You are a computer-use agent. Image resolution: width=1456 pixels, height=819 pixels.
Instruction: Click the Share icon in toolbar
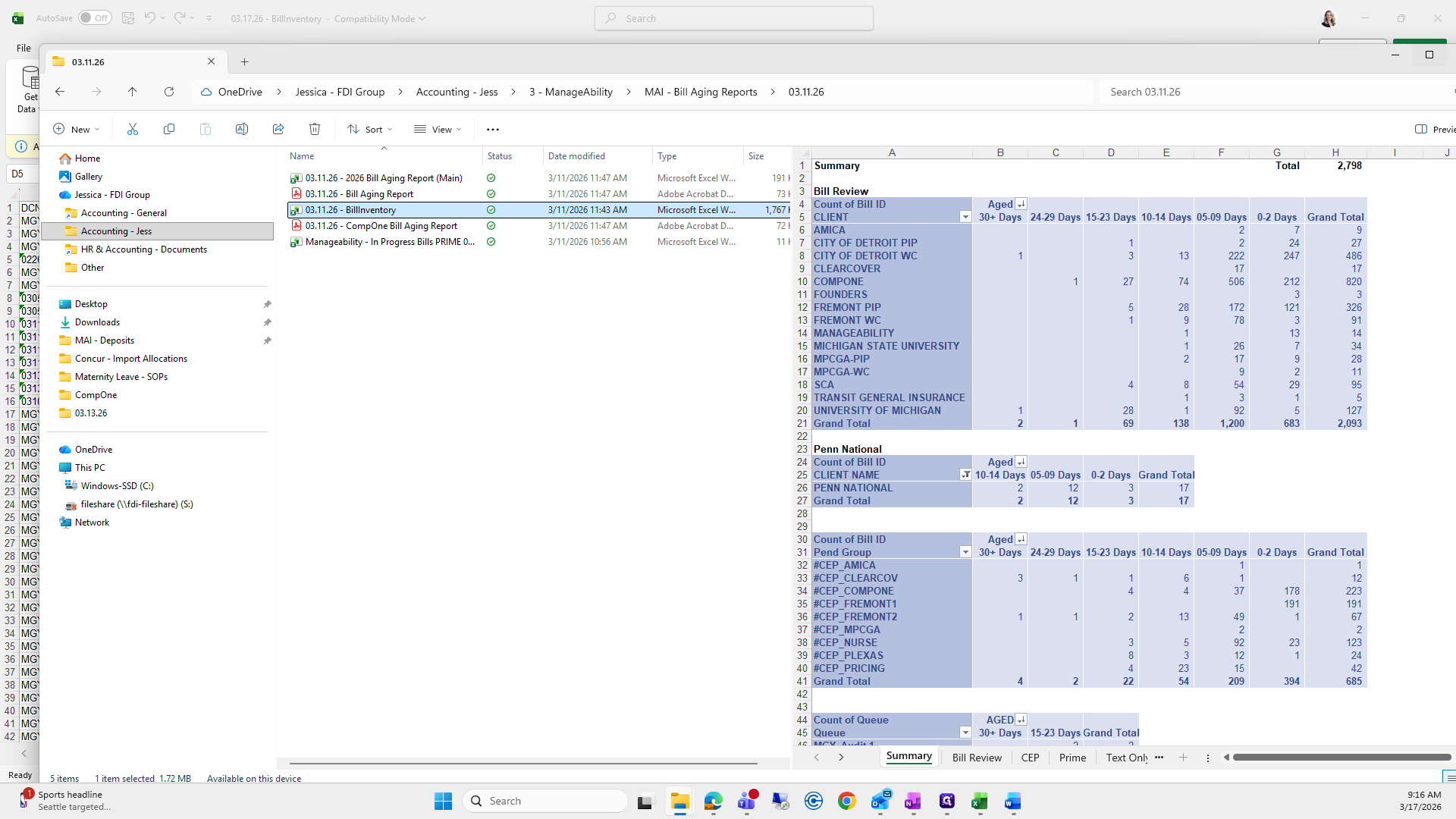click(x=278, y=130)
